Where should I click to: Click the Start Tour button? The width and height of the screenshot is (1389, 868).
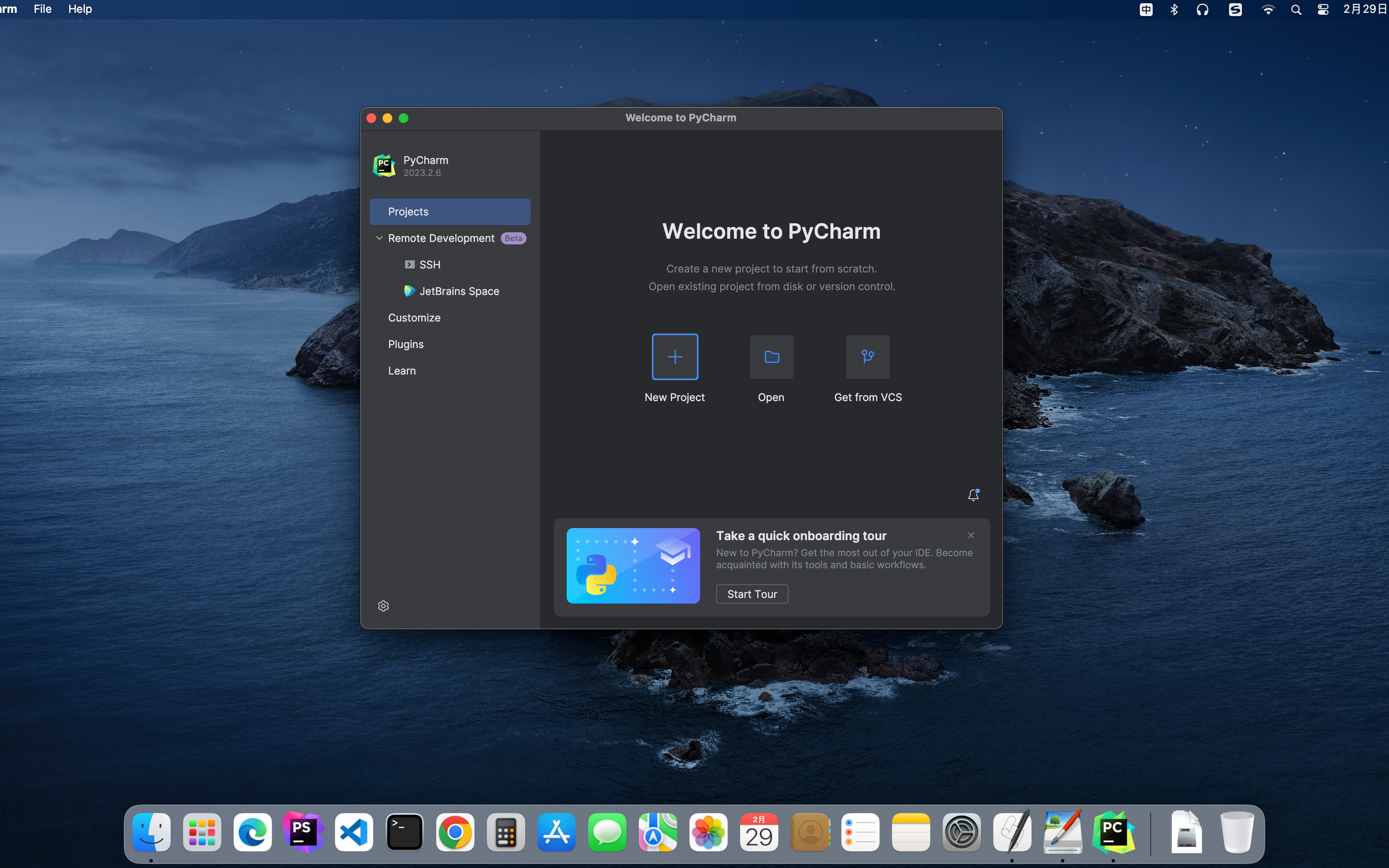(752, 593)
